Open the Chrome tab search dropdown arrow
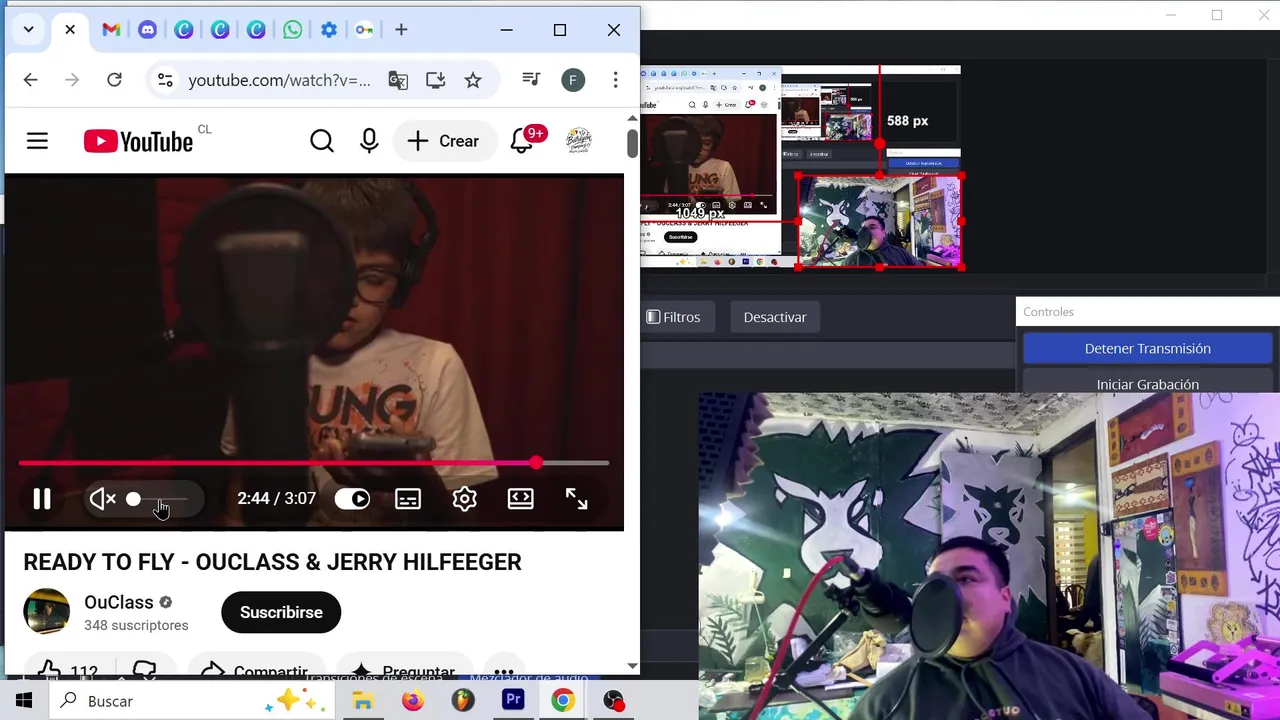 point(28,30)
